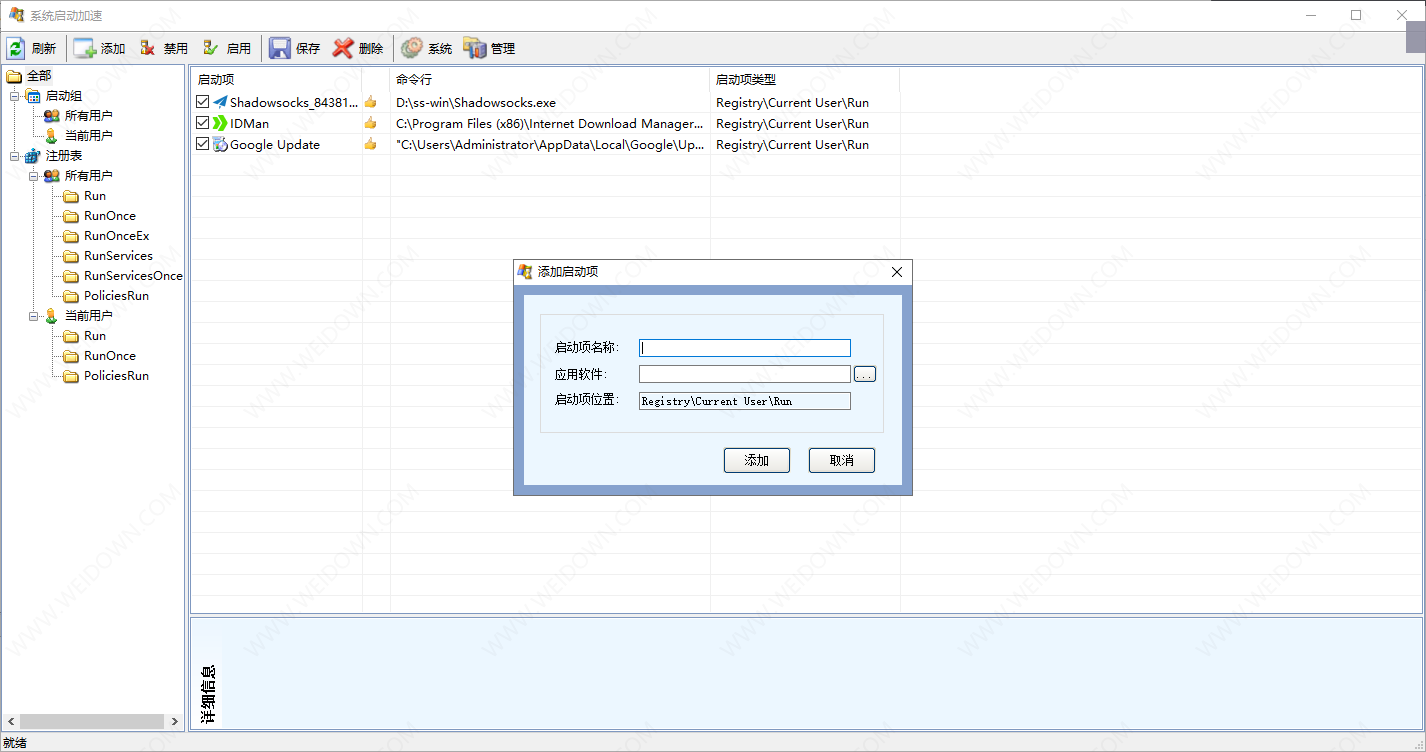Select 所有用户 under 启动组

pyautogui.click(x=88, y=116)
